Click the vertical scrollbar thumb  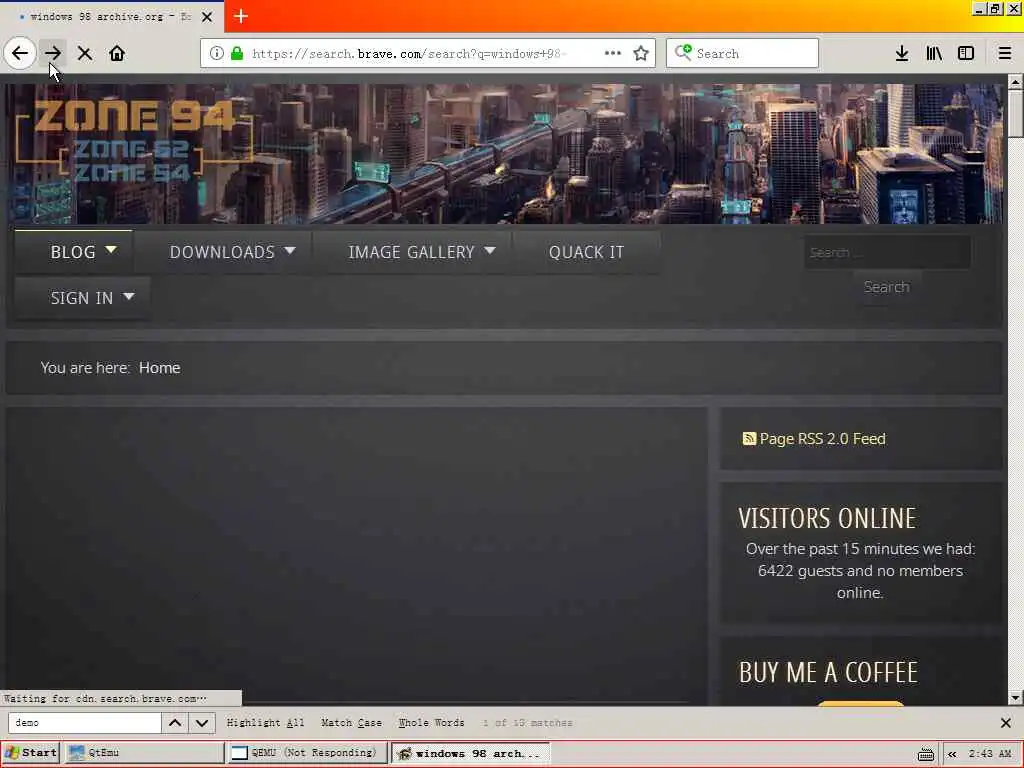[1015, 114]
